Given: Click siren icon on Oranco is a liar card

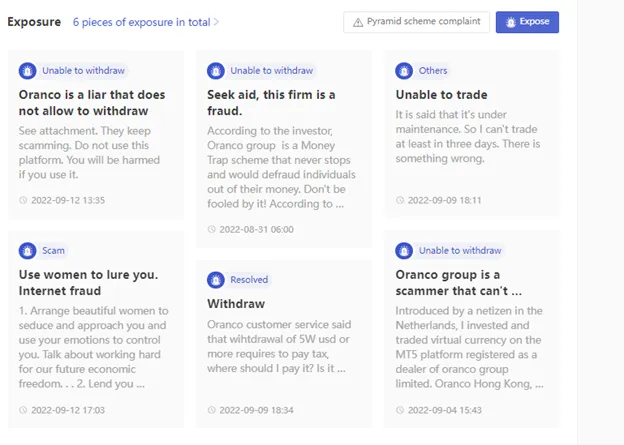Looking at the screenshot, I should (x=27, y=71).
